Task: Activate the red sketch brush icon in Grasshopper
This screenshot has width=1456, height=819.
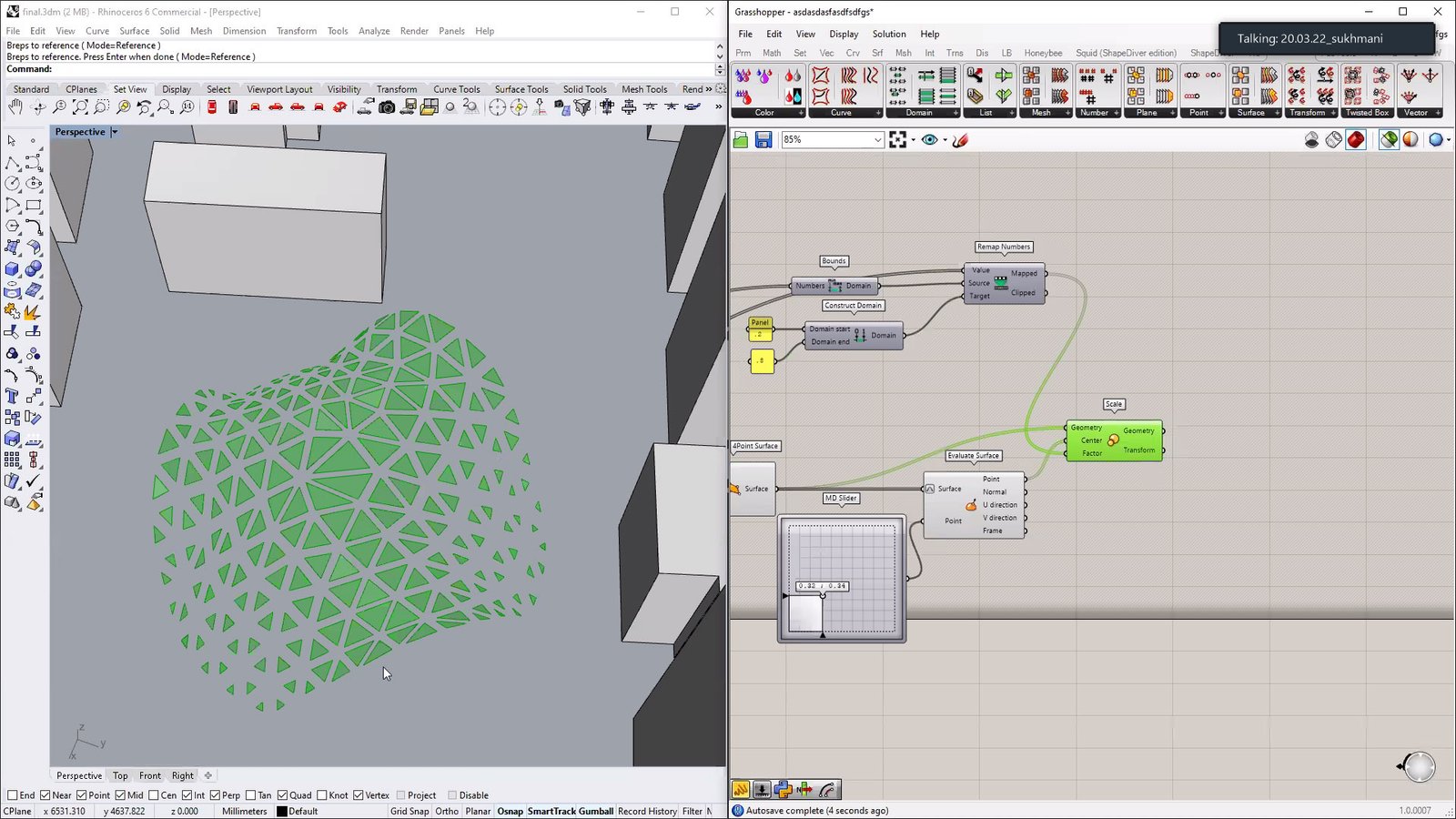Action: 960,140
